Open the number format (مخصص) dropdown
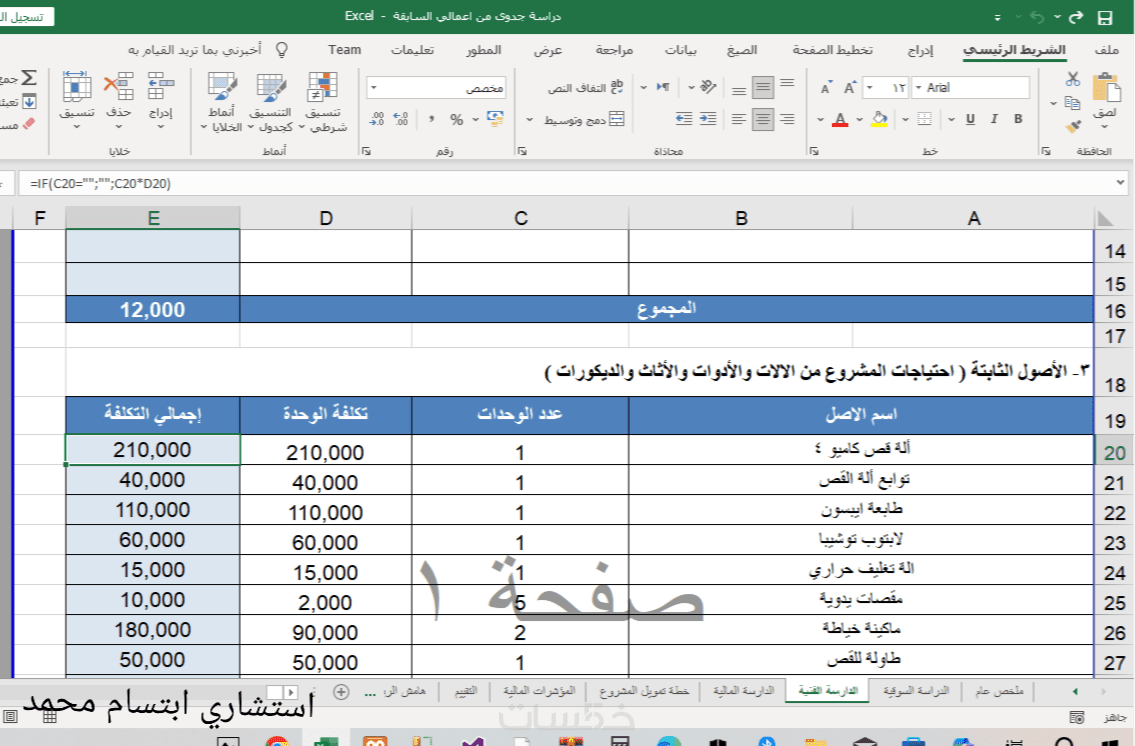The width and height of the screenshot is (1135, 746). [x=374, y=88]
